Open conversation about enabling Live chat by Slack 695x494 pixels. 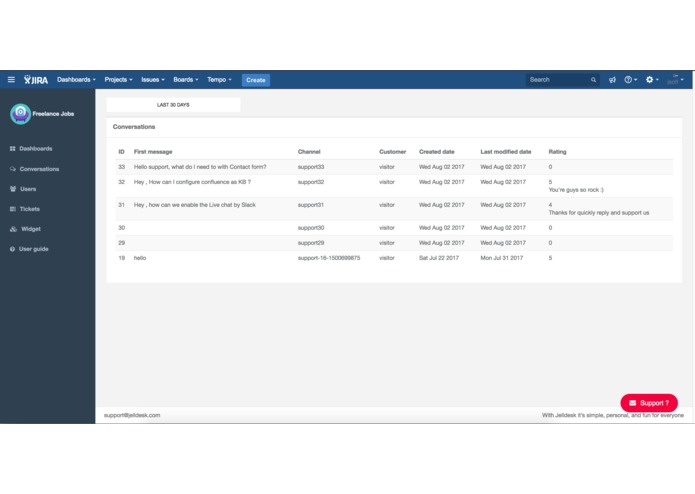tap(195, 205)
